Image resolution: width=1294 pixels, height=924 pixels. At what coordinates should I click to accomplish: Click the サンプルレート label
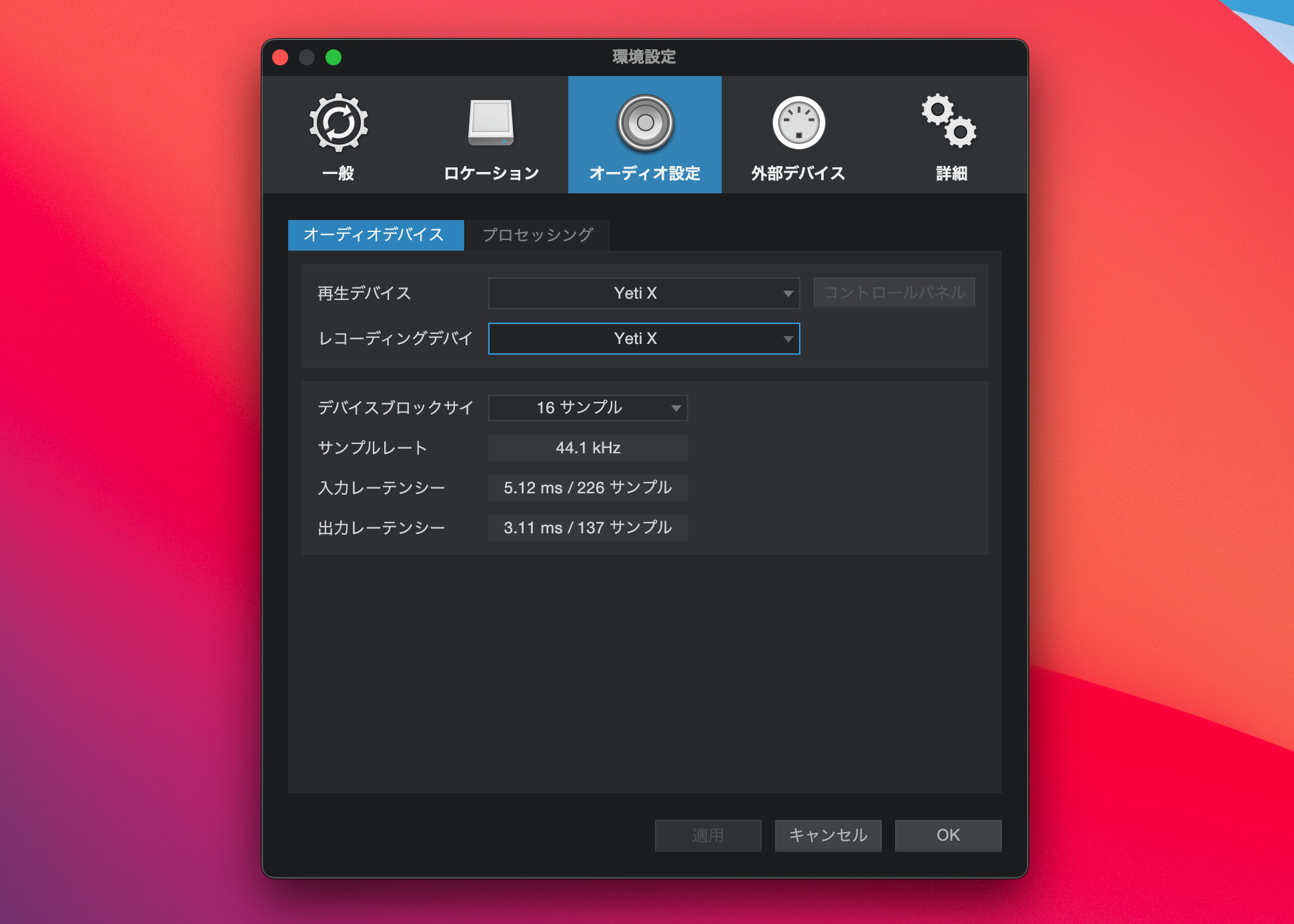[x=372, y=448]
